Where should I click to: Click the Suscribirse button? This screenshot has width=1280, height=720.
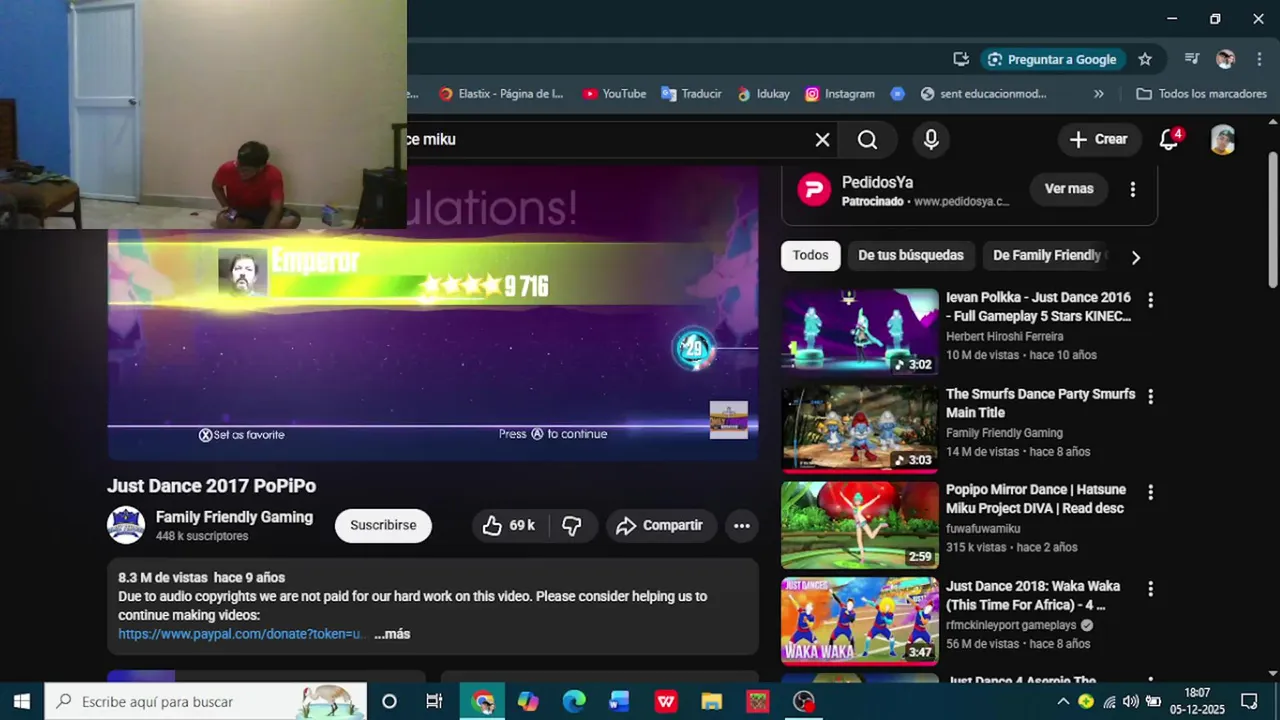tap(383, 526)
